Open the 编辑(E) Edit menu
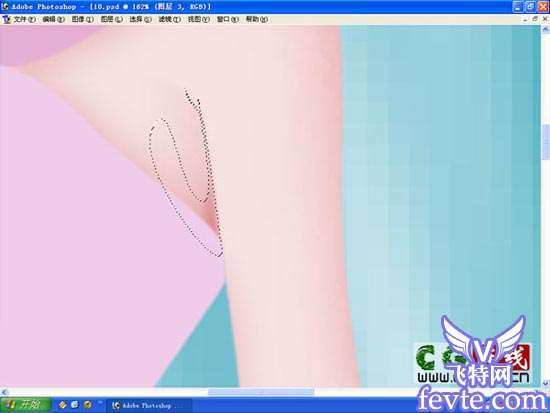The height and width of the screenshot is (413, 550). (53, 19)
